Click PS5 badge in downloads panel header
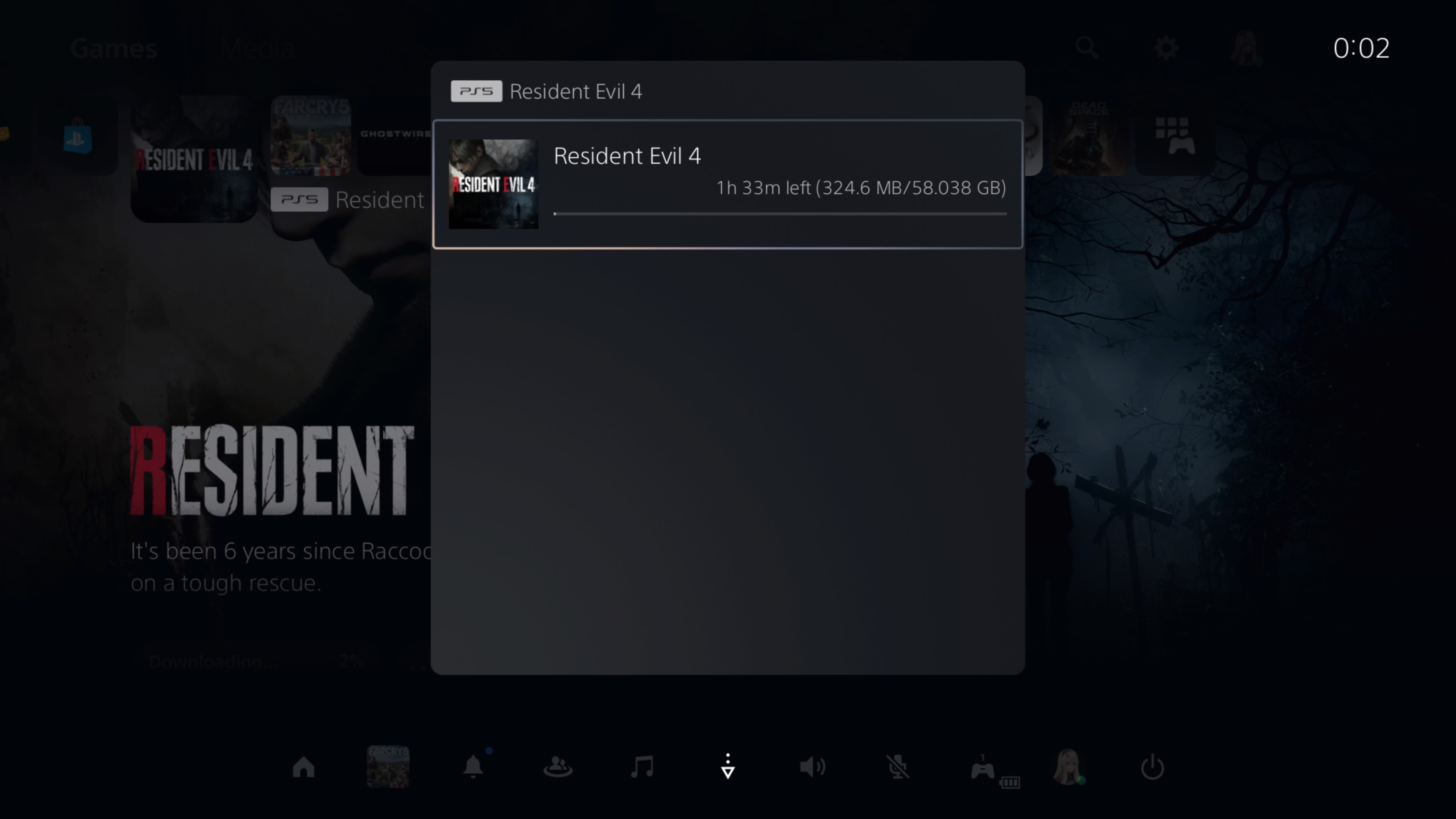 coord(476,91)
